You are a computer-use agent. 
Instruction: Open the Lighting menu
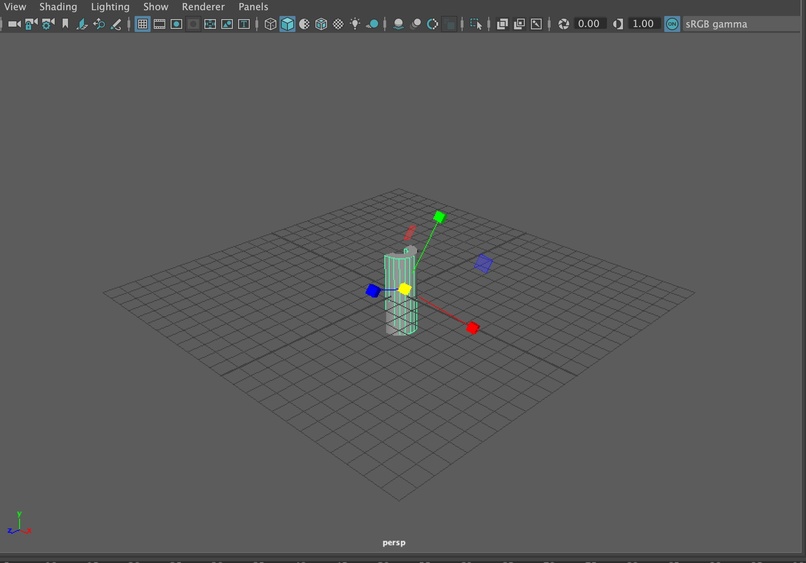110,7
